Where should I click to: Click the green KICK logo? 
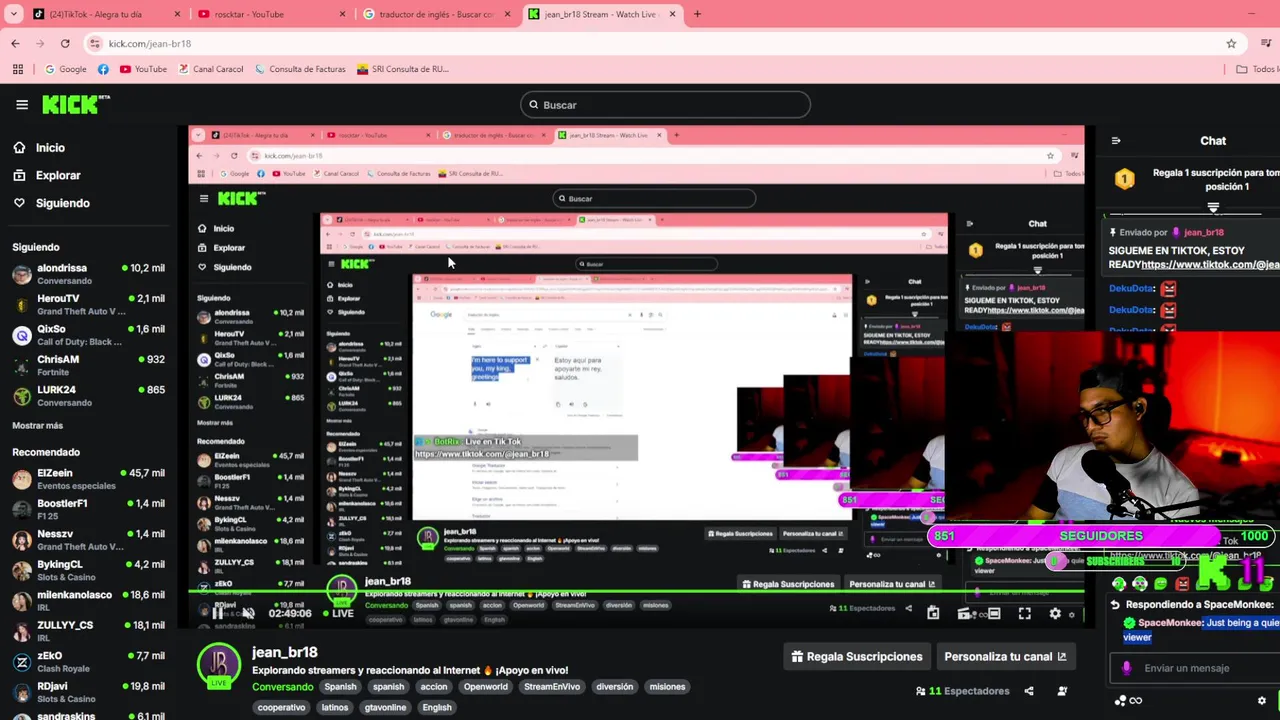tap(75, 104)
